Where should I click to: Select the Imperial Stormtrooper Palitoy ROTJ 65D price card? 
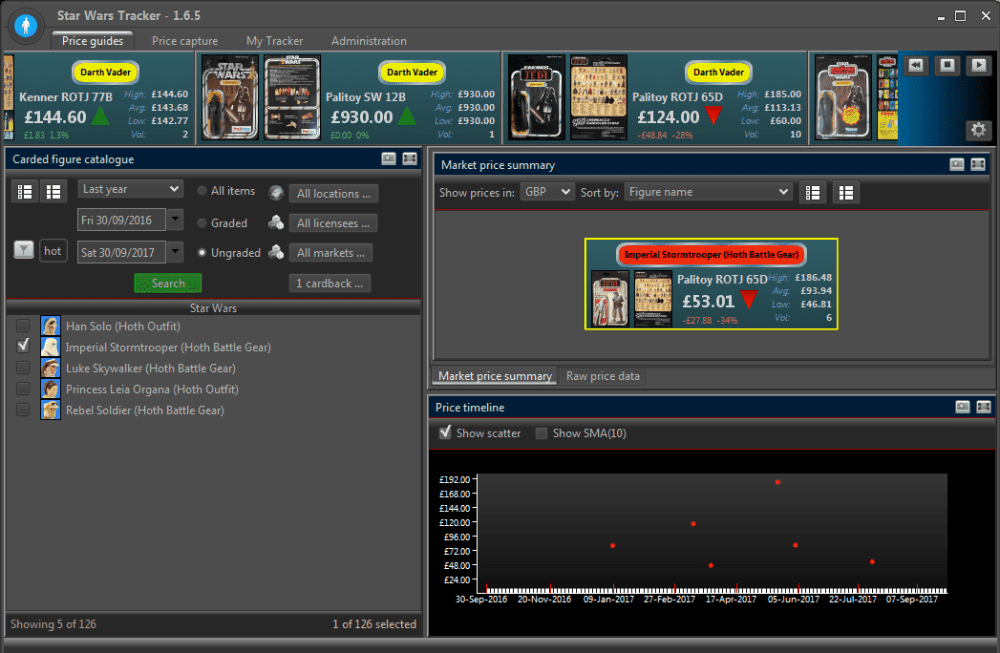[x=711, y=284]
